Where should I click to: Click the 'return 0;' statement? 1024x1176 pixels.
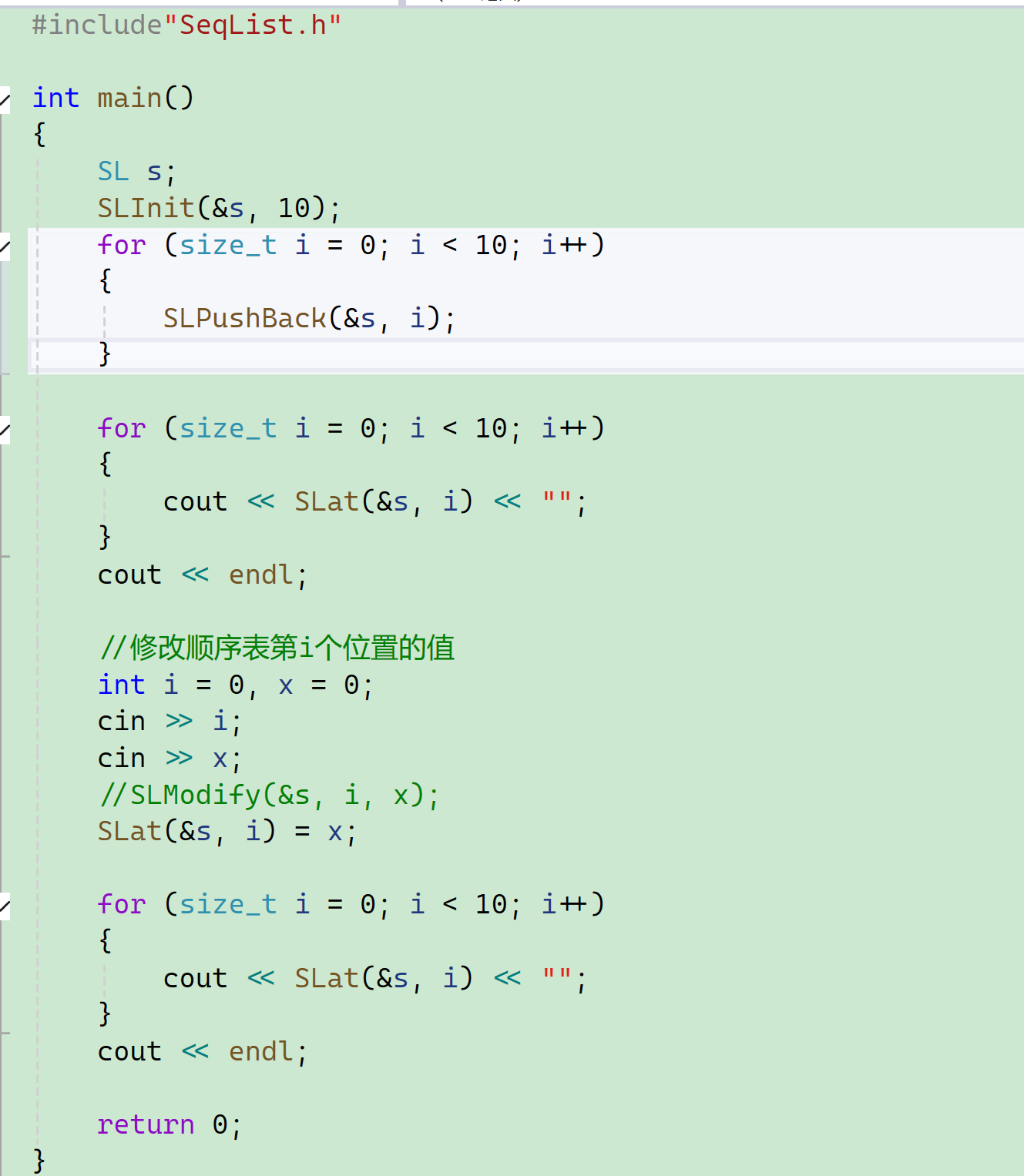point(170,1126)
